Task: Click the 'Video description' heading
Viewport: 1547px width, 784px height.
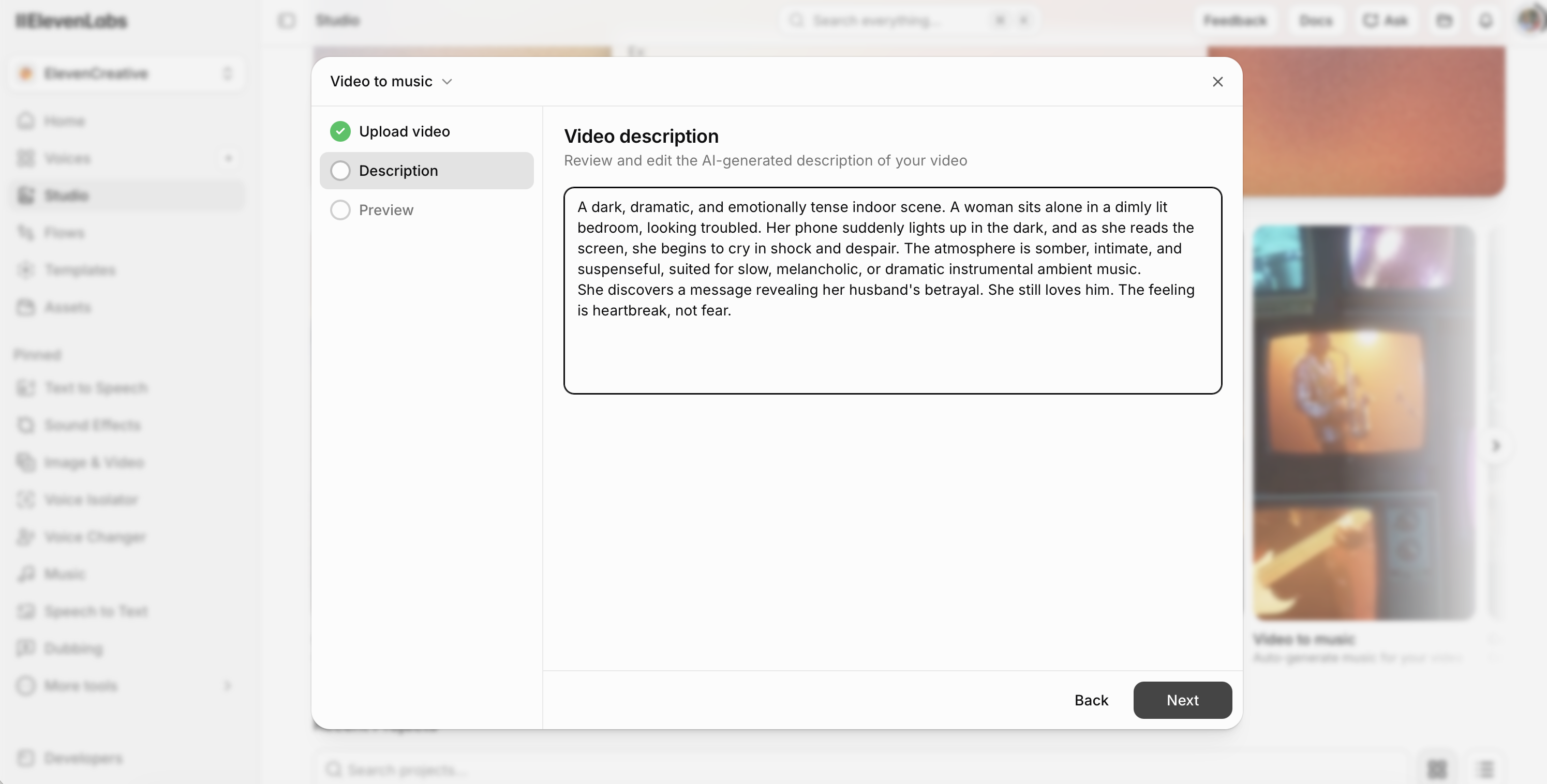Action: (641, 137)
